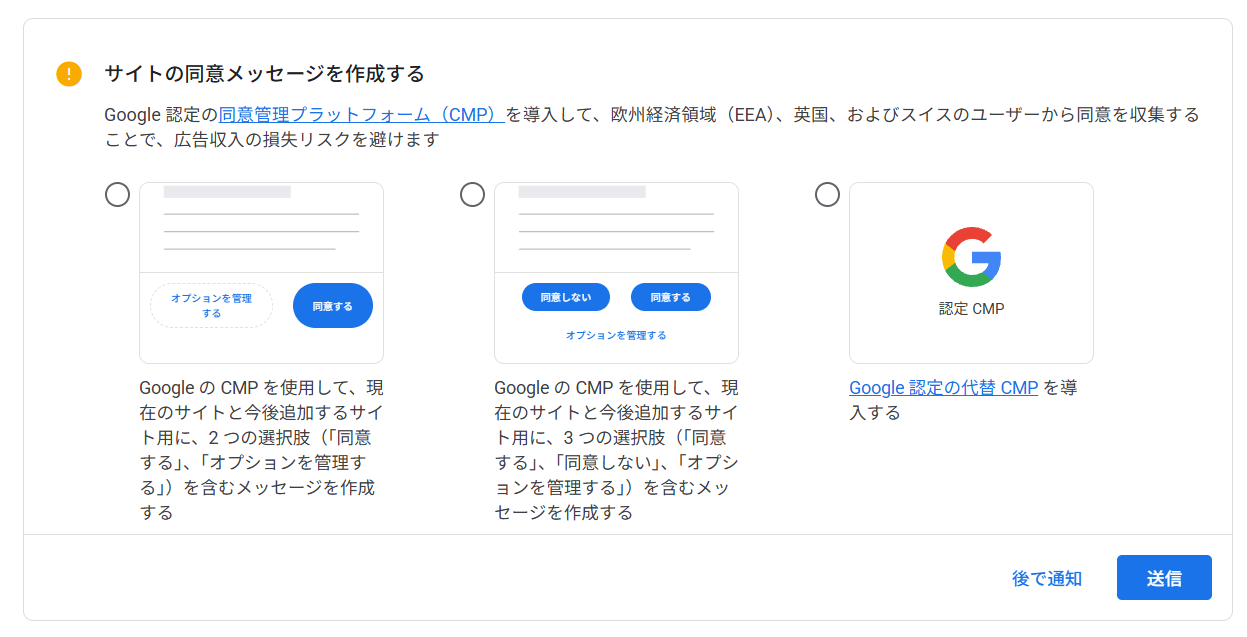The image size is (1247, 637).
Task: Click the three-option consent preview thumbnail
Action: [x=616, y=273]
